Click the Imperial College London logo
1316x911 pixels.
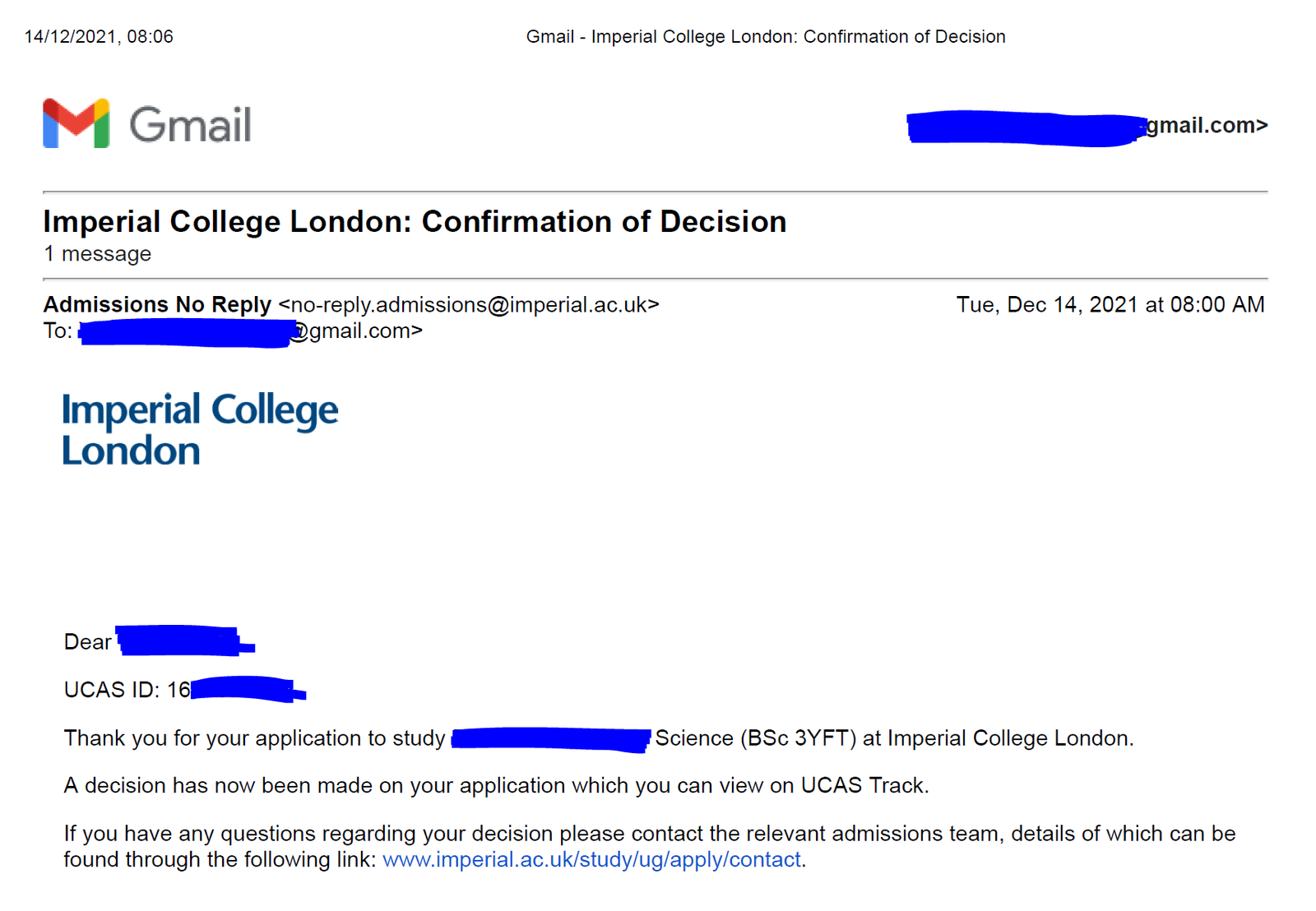click(199, 429)
